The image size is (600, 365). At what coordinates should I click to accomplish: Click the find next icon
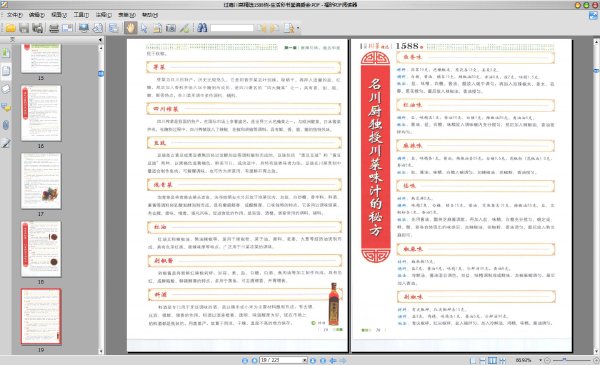[x=275, y=28]
